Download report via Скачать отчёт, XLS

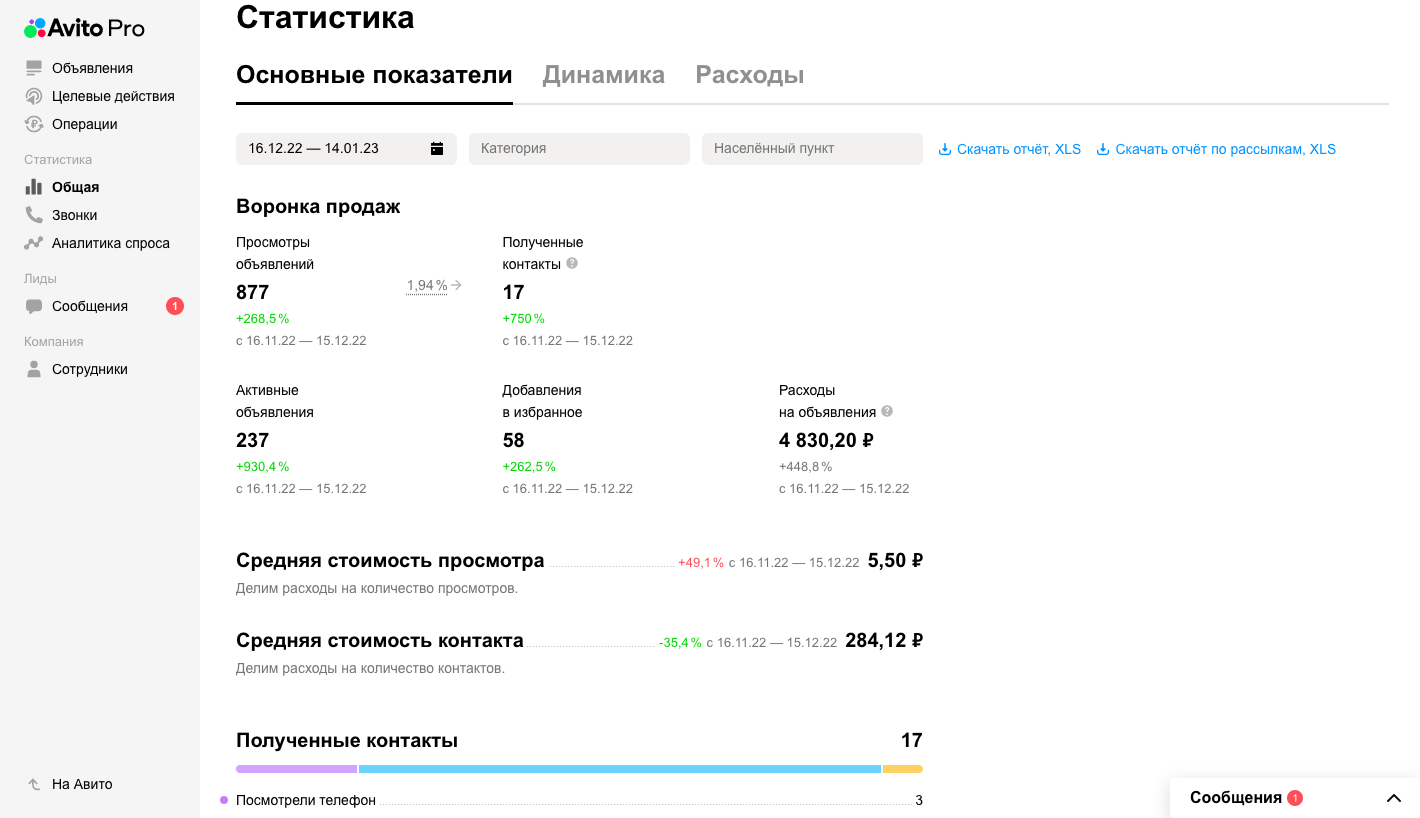pyautogui.click(x=1019, y=149)
